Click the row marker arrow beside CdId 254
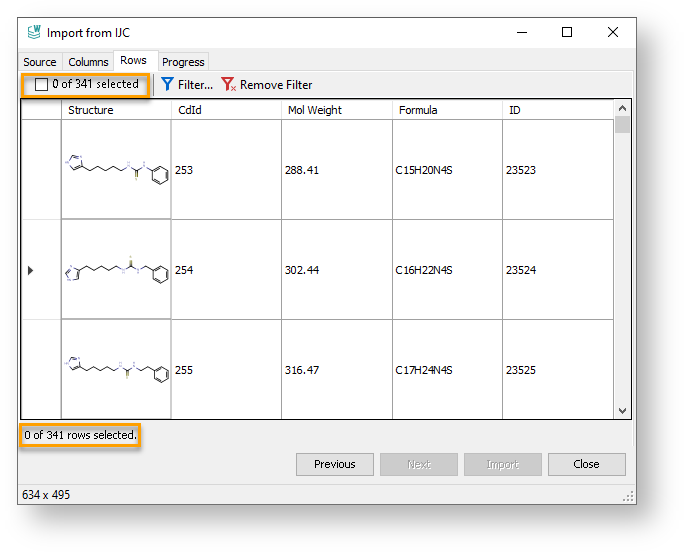 coord(30,270)
